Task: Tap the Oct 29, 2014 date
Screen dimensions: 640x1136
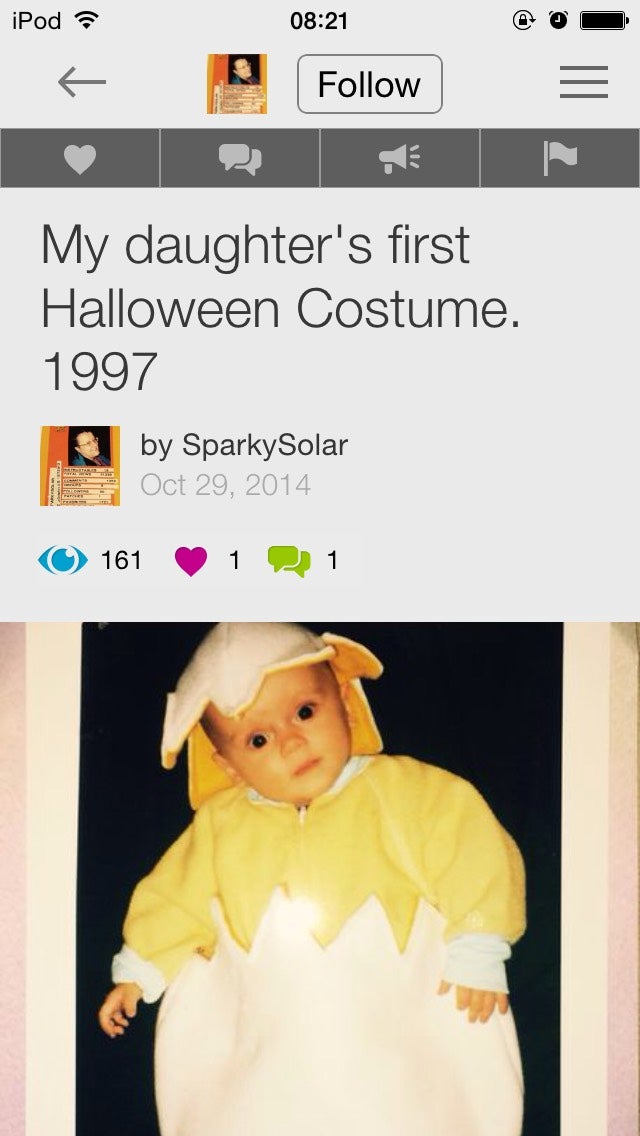Action: 225,486
